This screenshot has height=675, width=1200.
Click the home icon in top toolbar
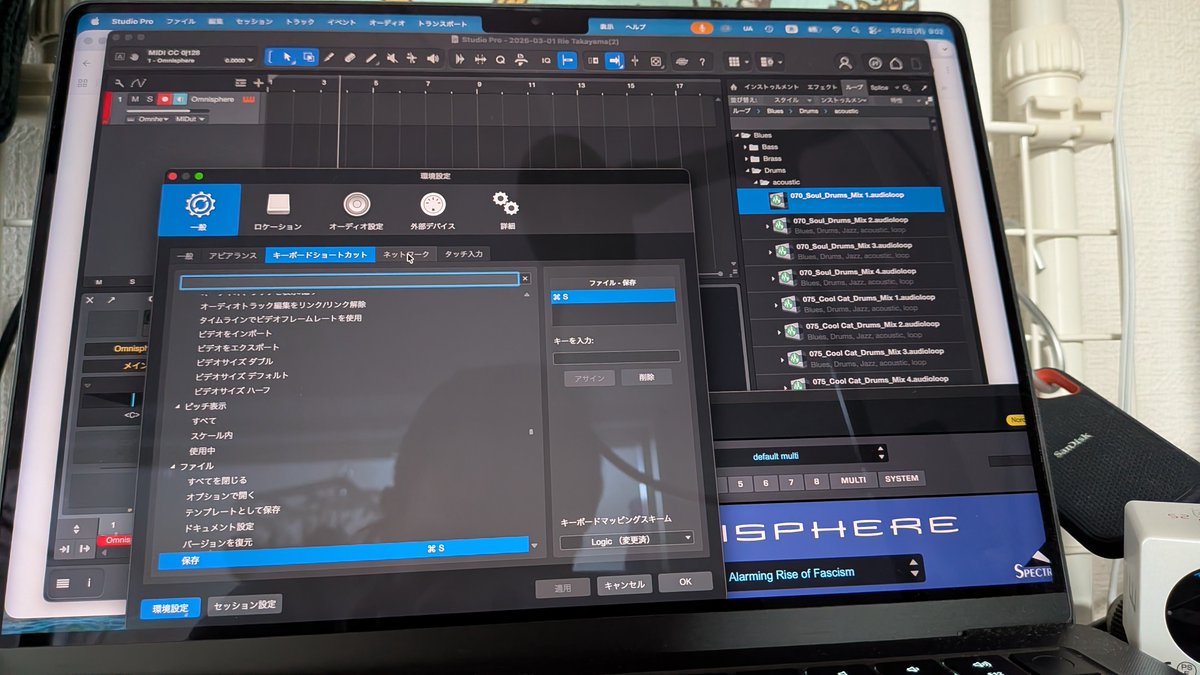(x=896, y=63)
